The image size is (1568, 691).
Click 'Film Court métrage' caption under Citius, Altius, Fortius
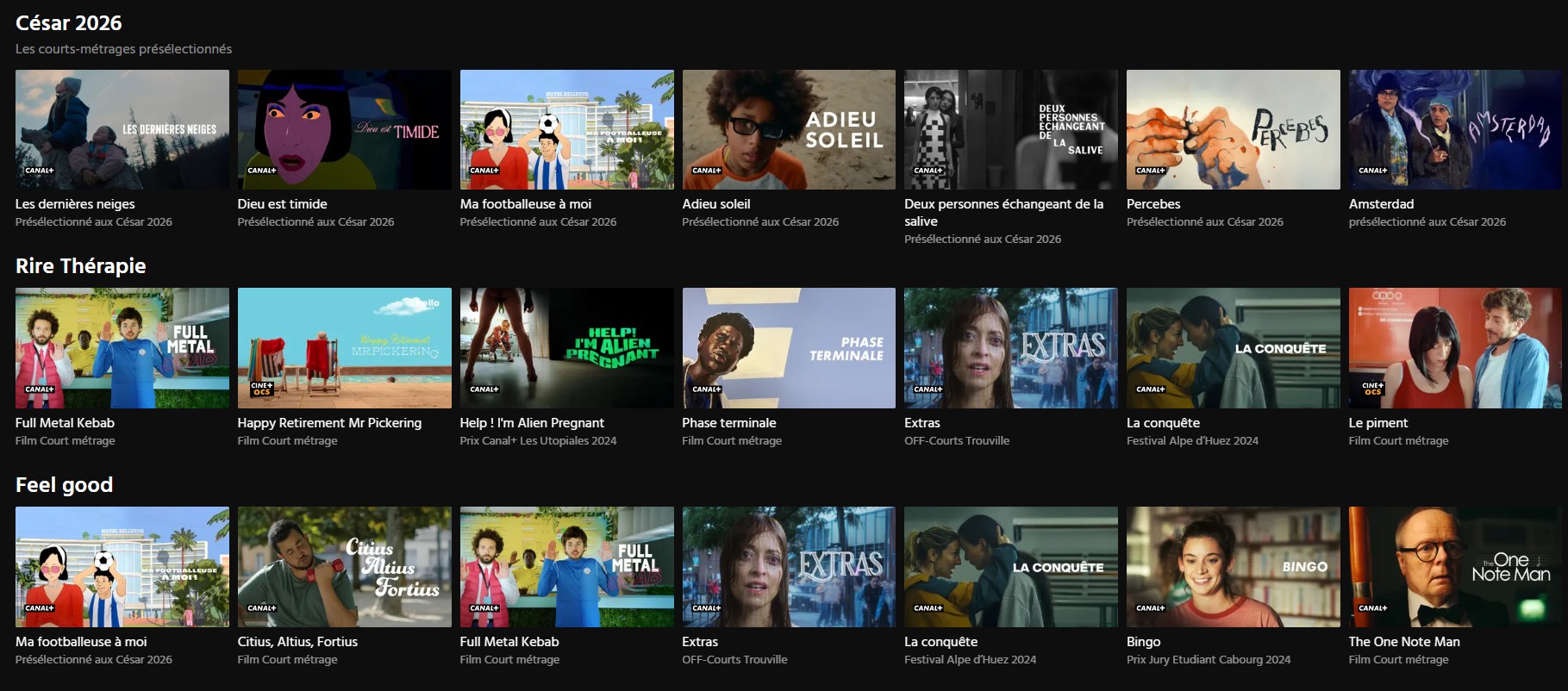click(x=288, y=660)
